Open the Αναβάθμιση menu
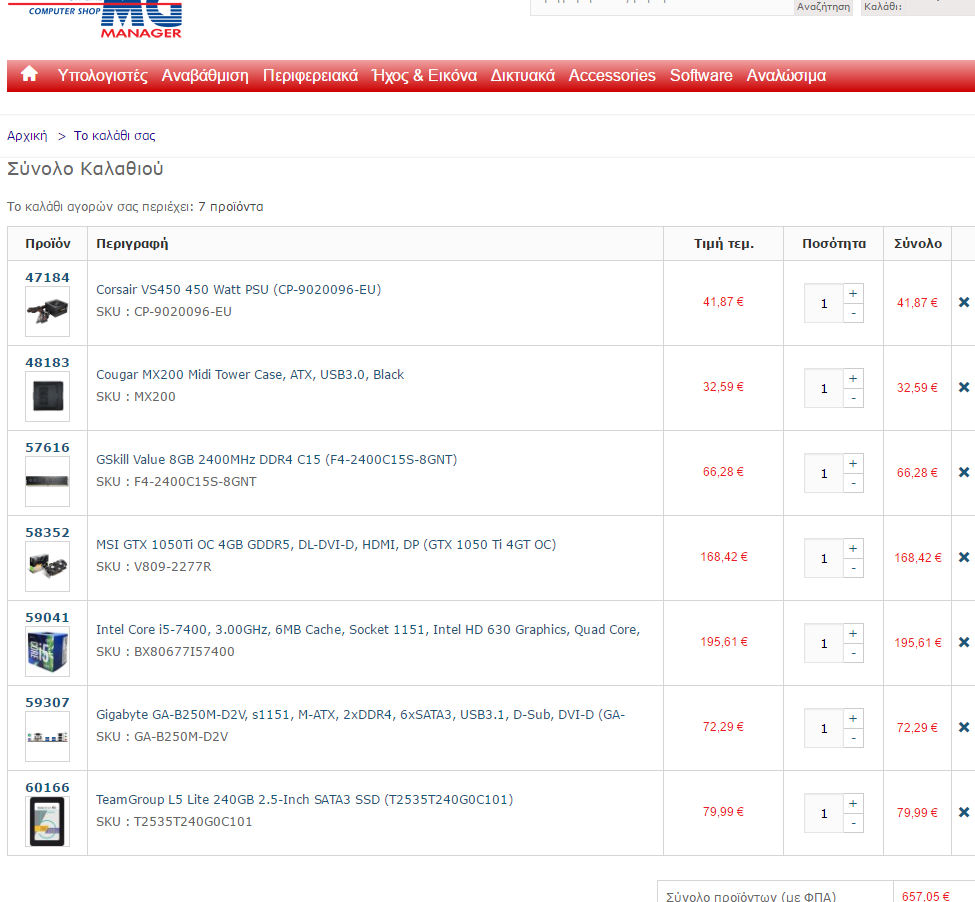Image resolution: width=975 pixels, height=902 pixels. tap(205, 75)
